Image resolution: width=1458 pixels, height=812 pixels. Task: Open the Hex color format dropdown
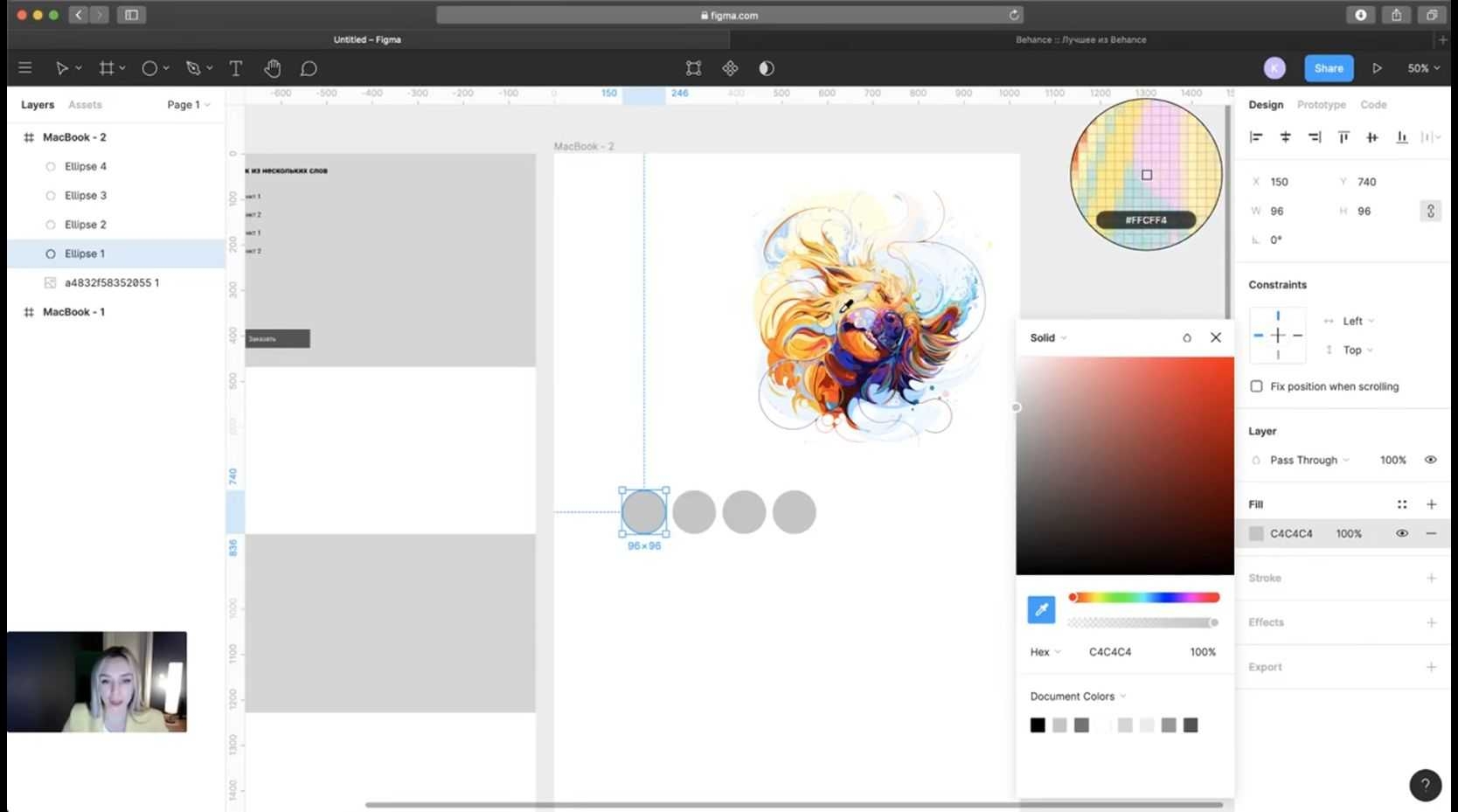1045,652
